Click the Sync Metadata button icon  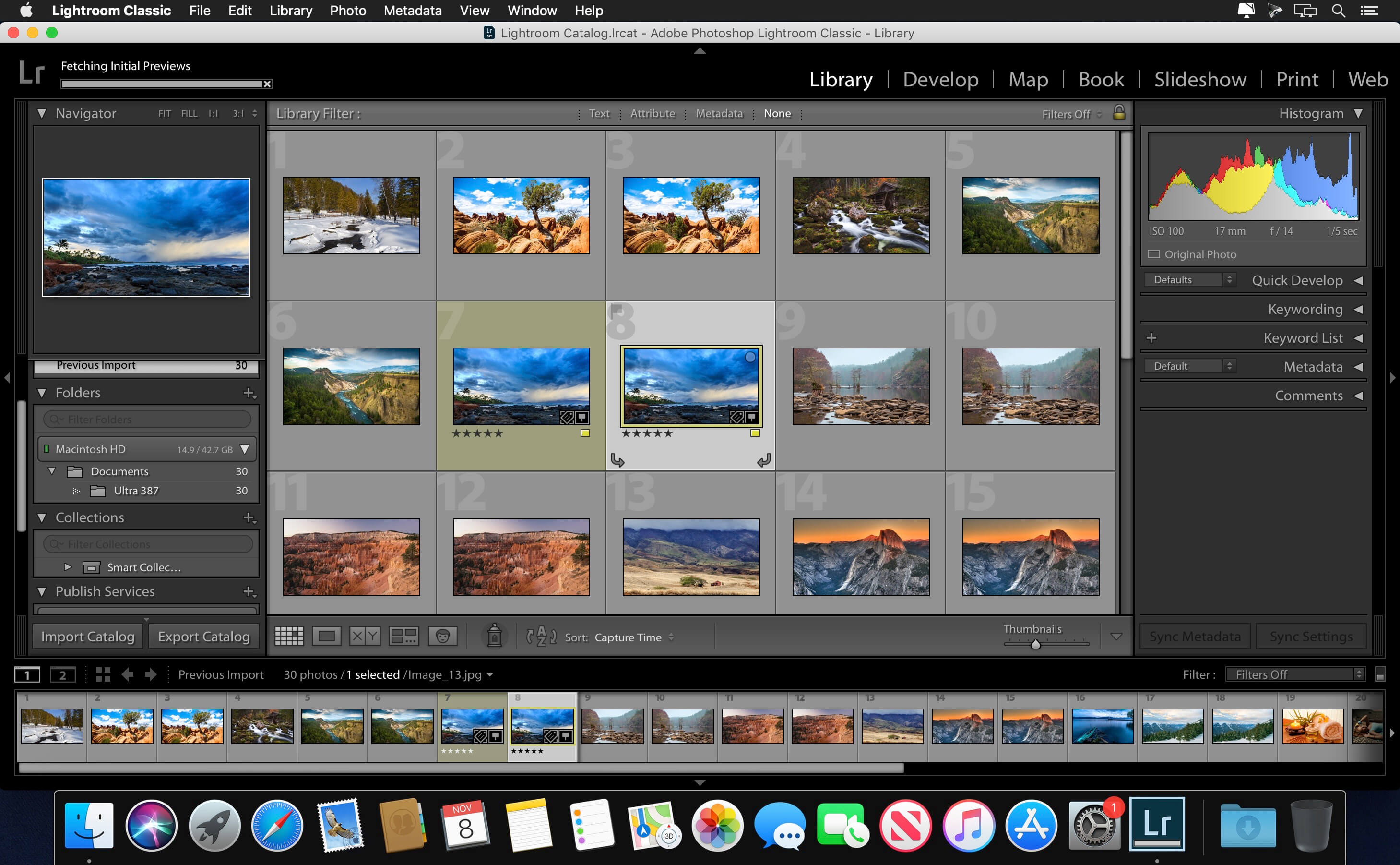point(1195,637)
